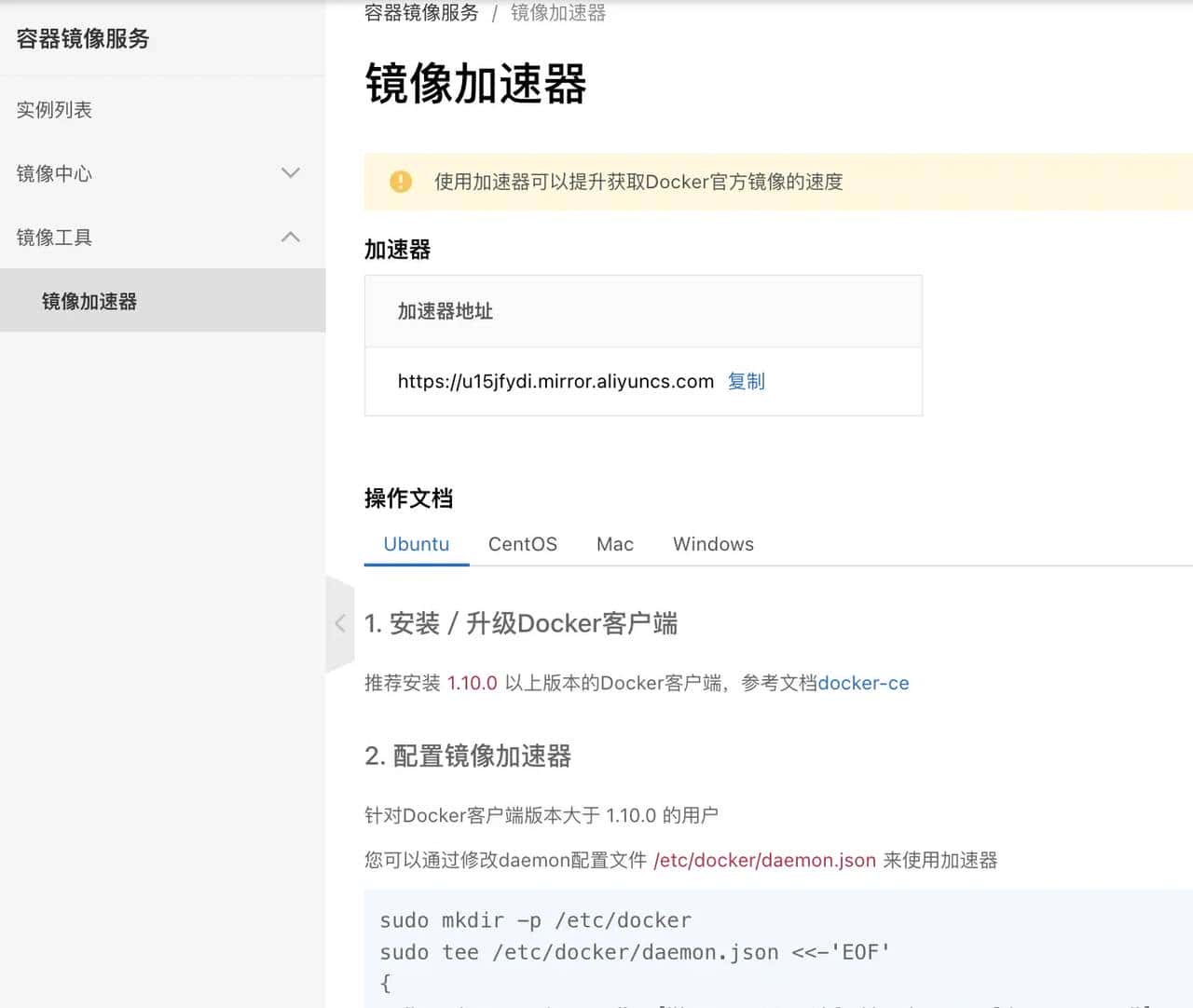Click 复制 to copy the accelerator address
The width and height of the screenshot is (1193, 1008).
[746, 381]
